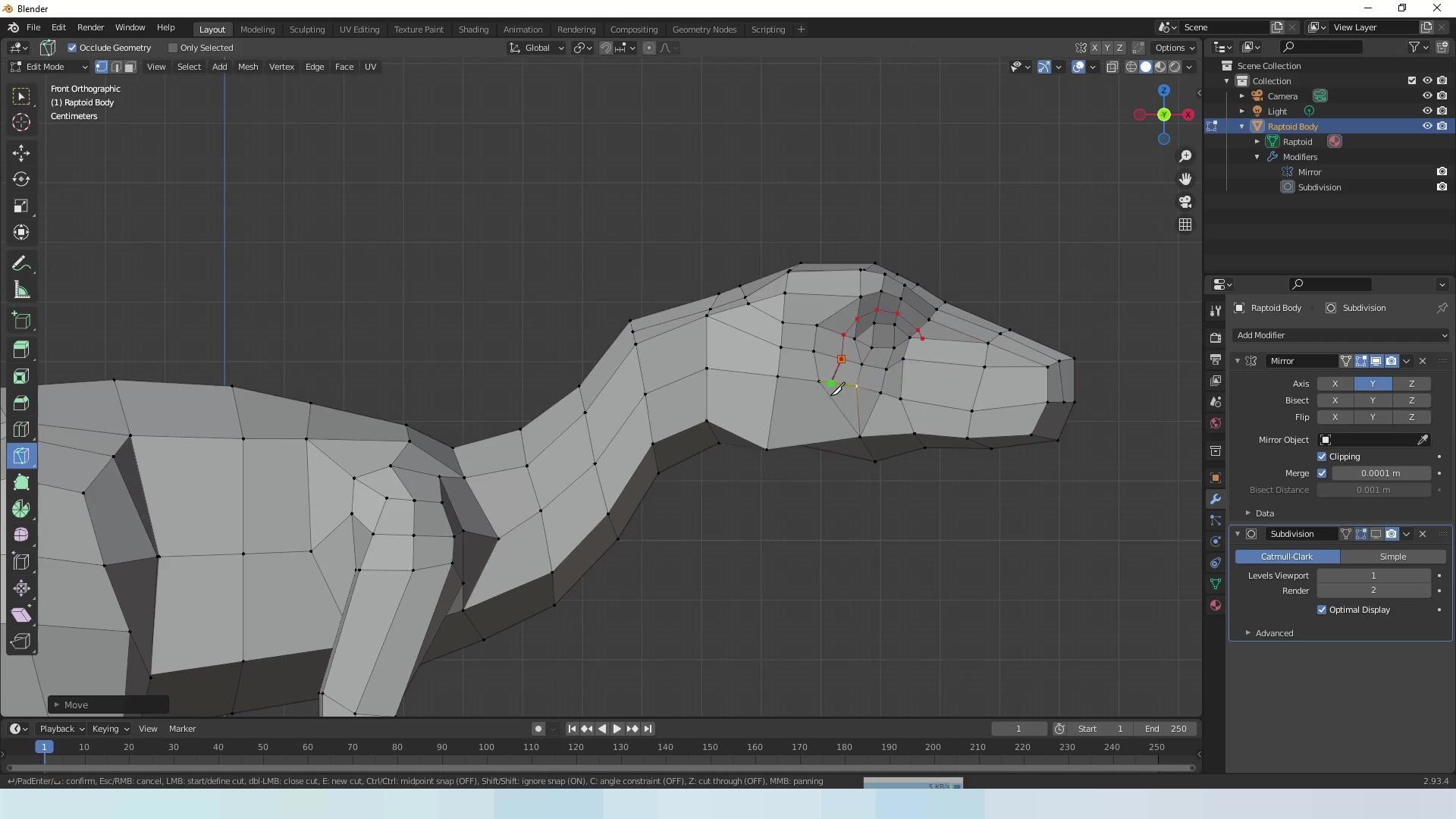Viewport: 1456px width, 819px height.
Task: Select the Rotate tool icon
Action: 21,180
